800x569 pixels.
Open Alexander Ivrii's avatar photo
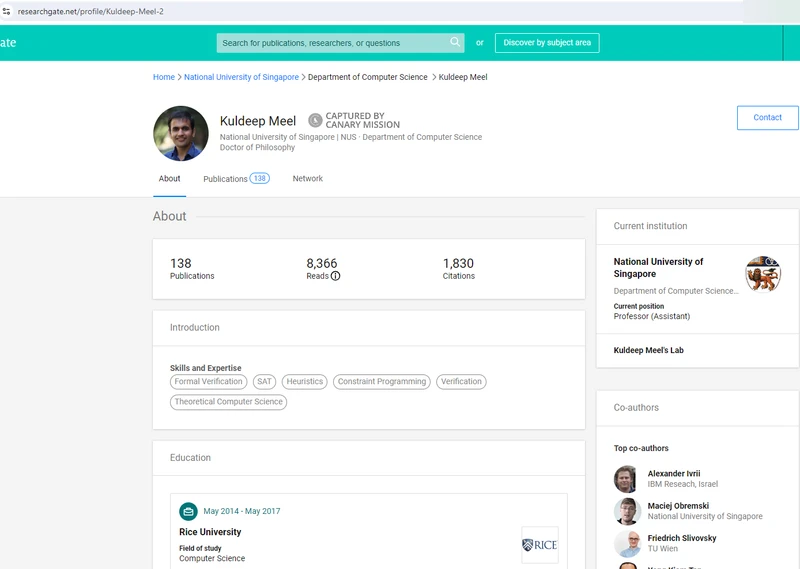click(627, 479)
